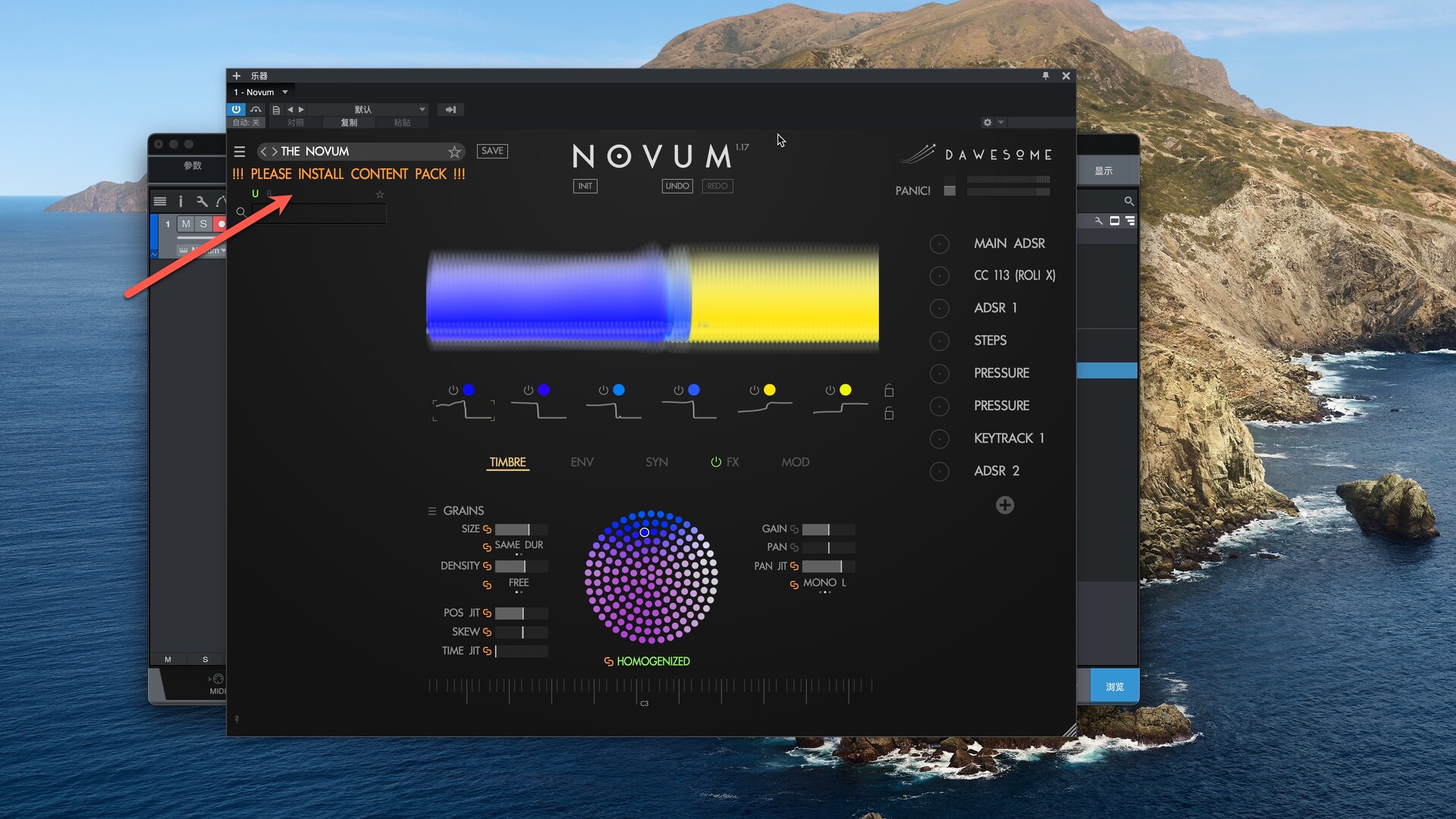This screenshot has width=1456, height=819.
Task: Add a new modulator with plus icon
Action: 1005,505
